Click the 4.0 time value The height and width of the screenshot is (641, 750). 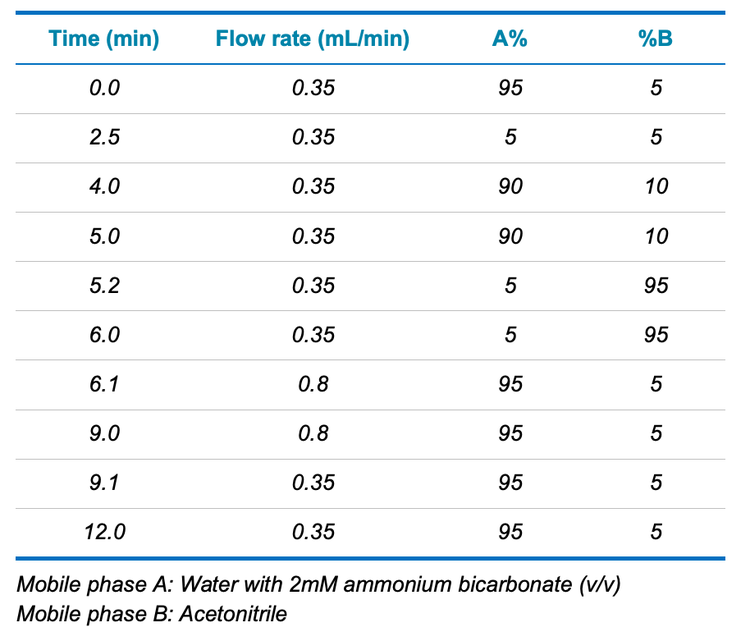104,187
